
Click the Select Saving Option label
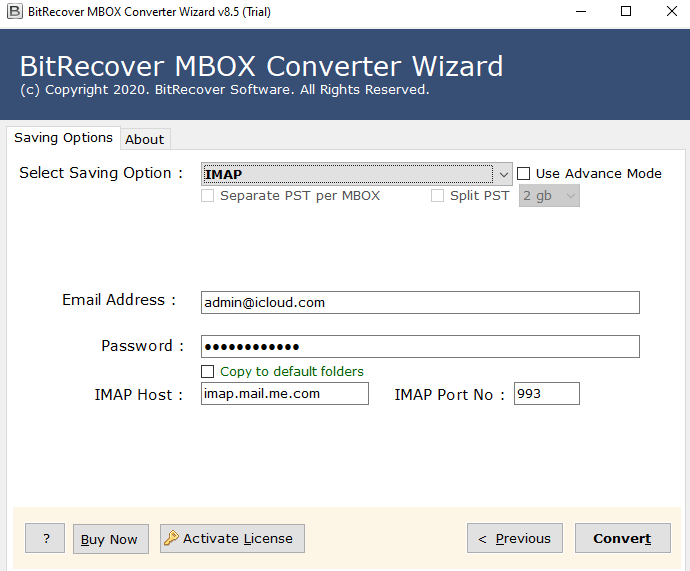pos(101,173)
